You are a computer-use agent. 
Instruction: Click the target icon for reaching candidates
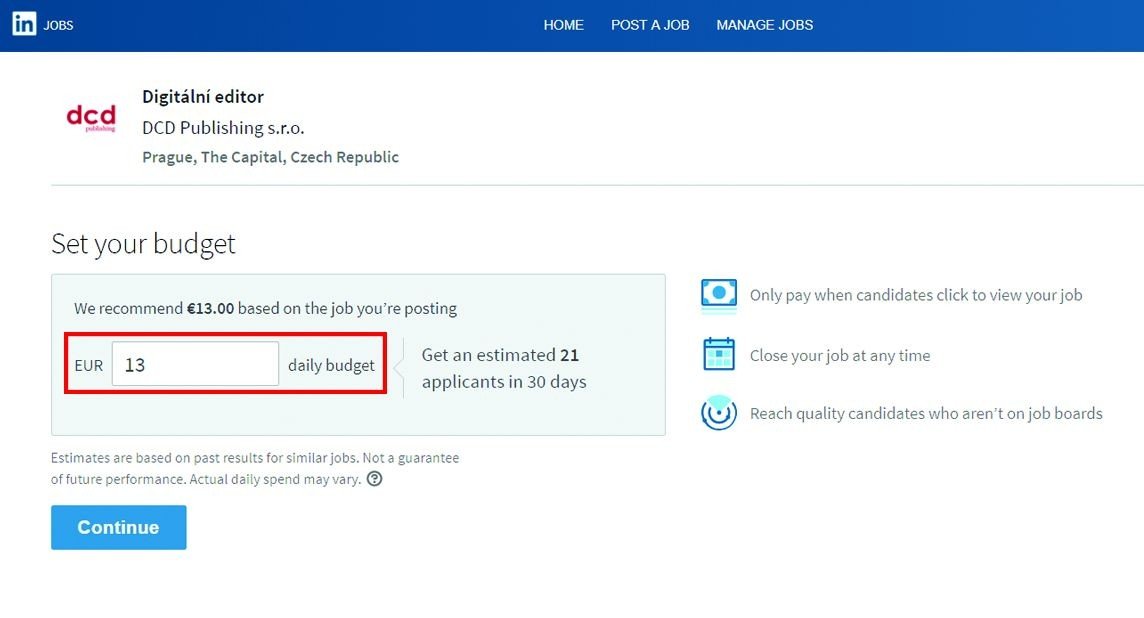(x=719, y=414)
